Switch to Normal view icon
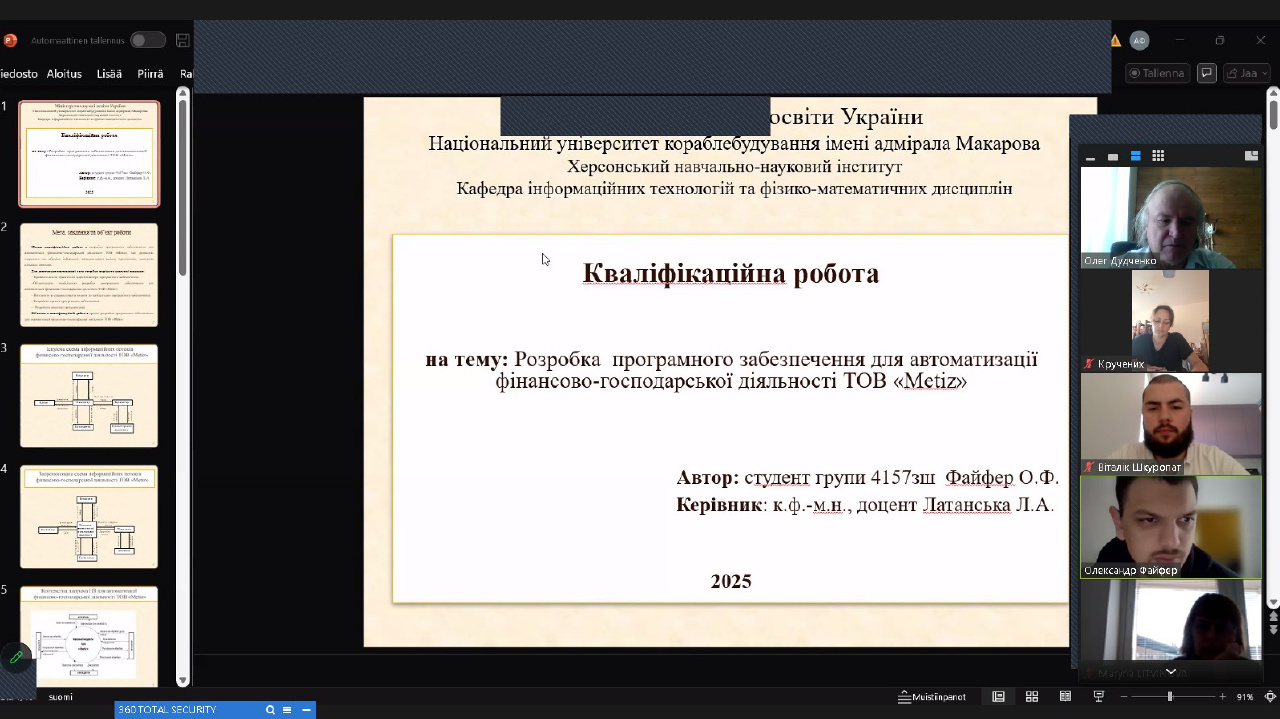The height and width of the screenshot is (719, 1280). (x=998, y=696)
